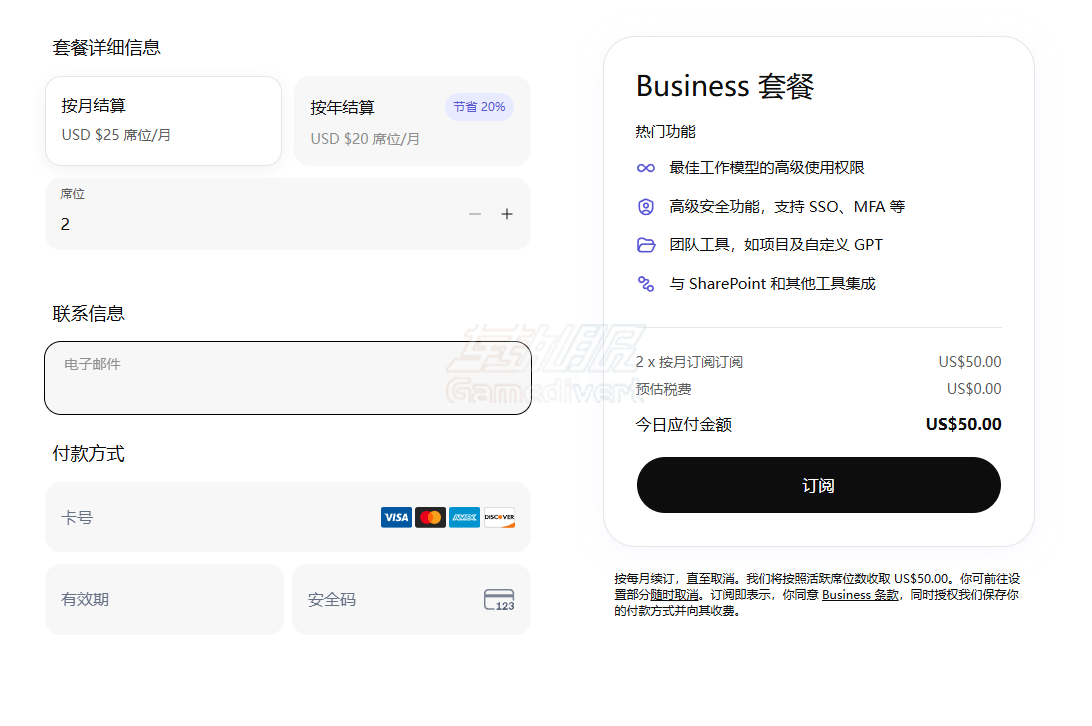Open the Business 条款 terms link

pos(860,595)
